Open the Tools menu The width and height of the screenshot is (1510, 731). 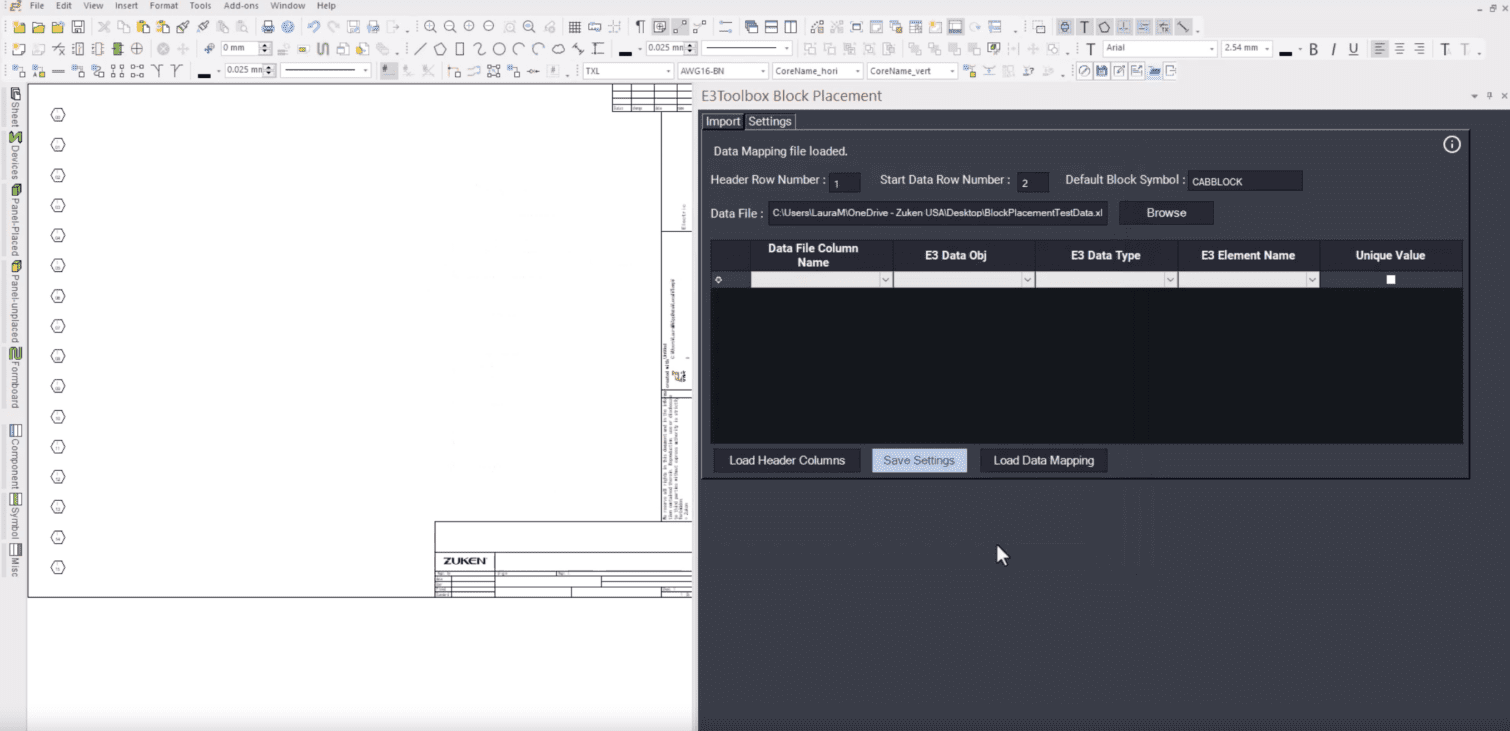tap(200, 6)
